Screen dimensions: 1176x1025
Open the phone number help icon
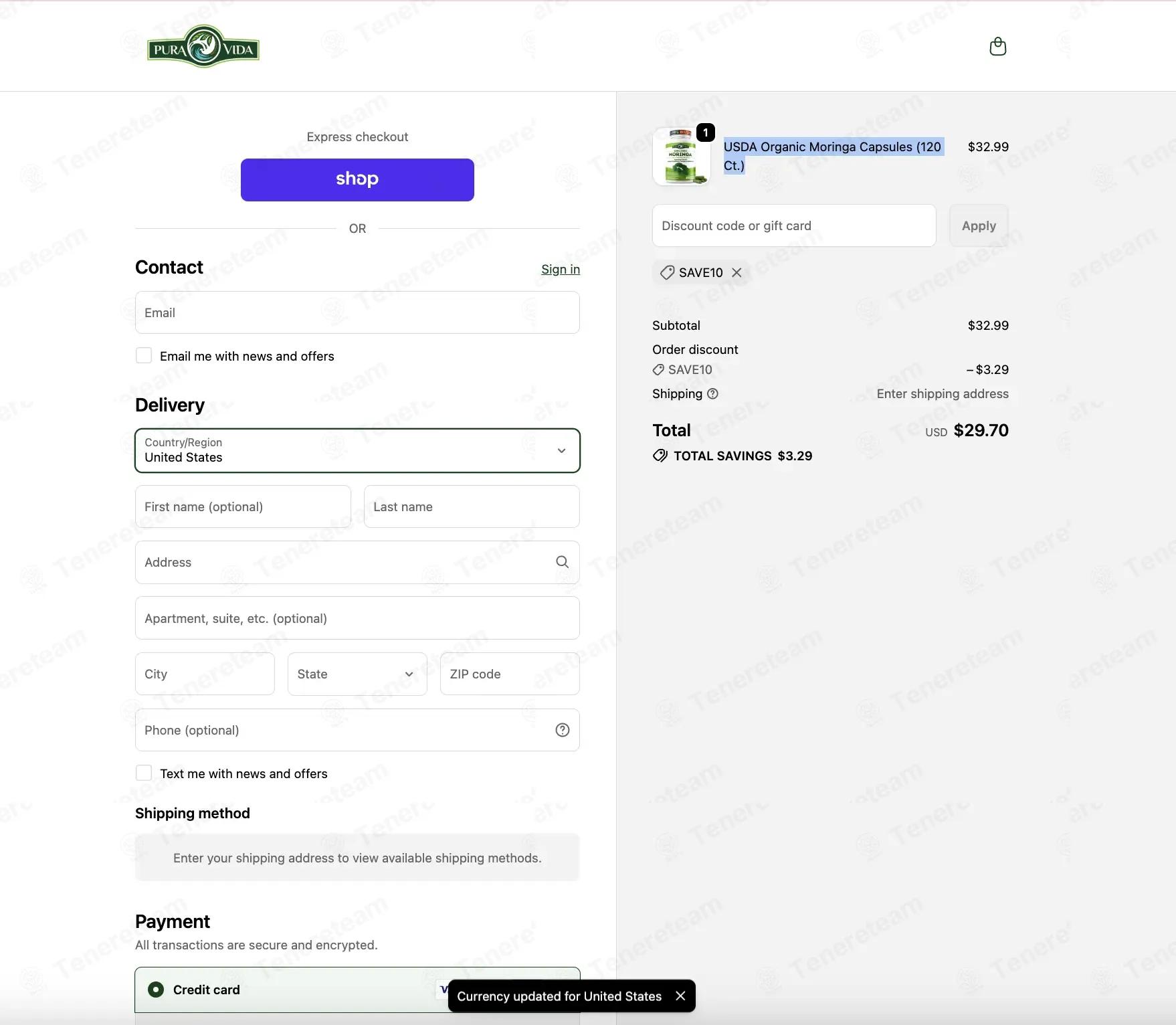pyautogui.click(x=563, y=730)
